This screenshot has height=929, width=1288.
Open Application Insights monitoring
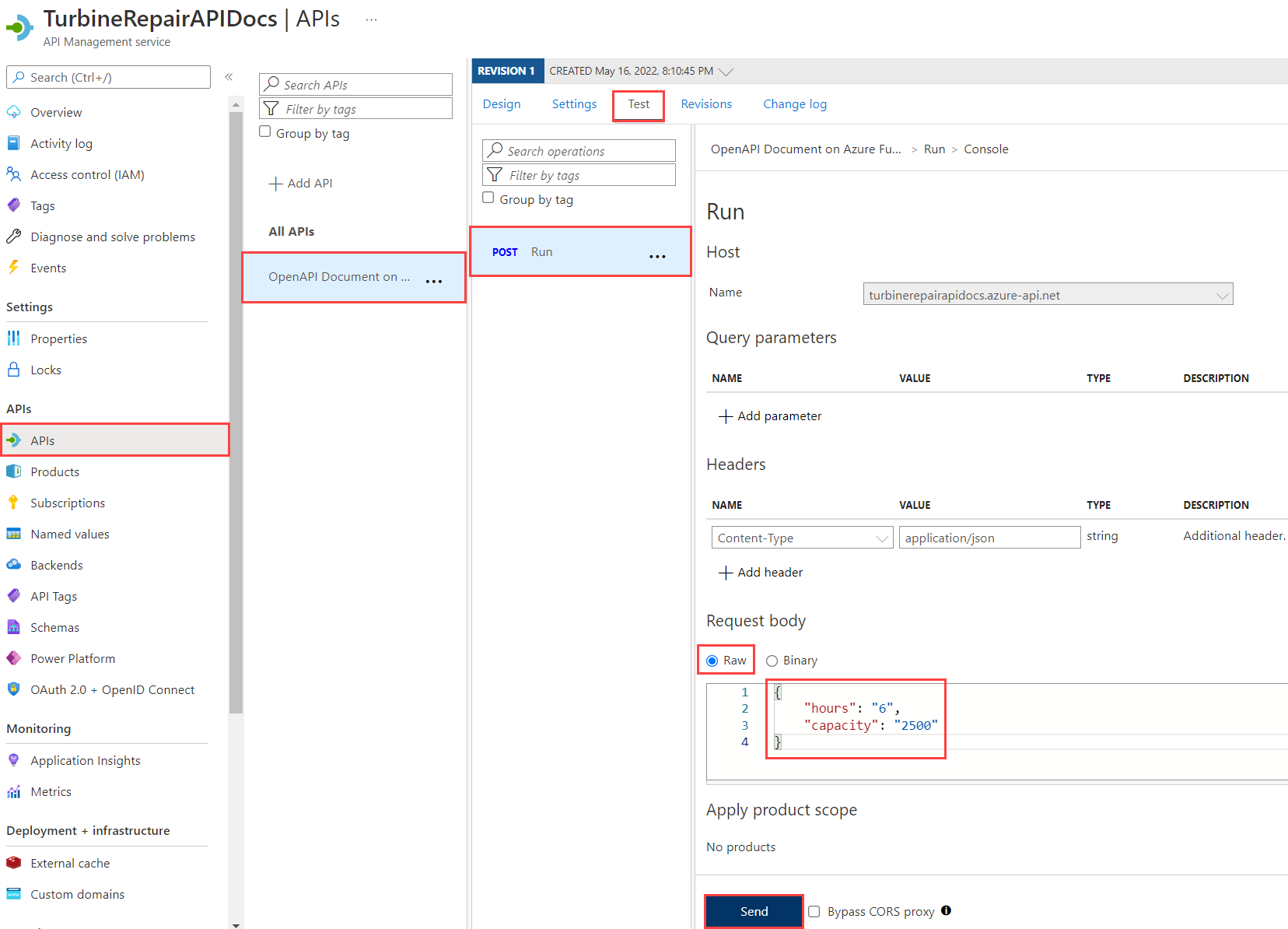click(85, 760)
